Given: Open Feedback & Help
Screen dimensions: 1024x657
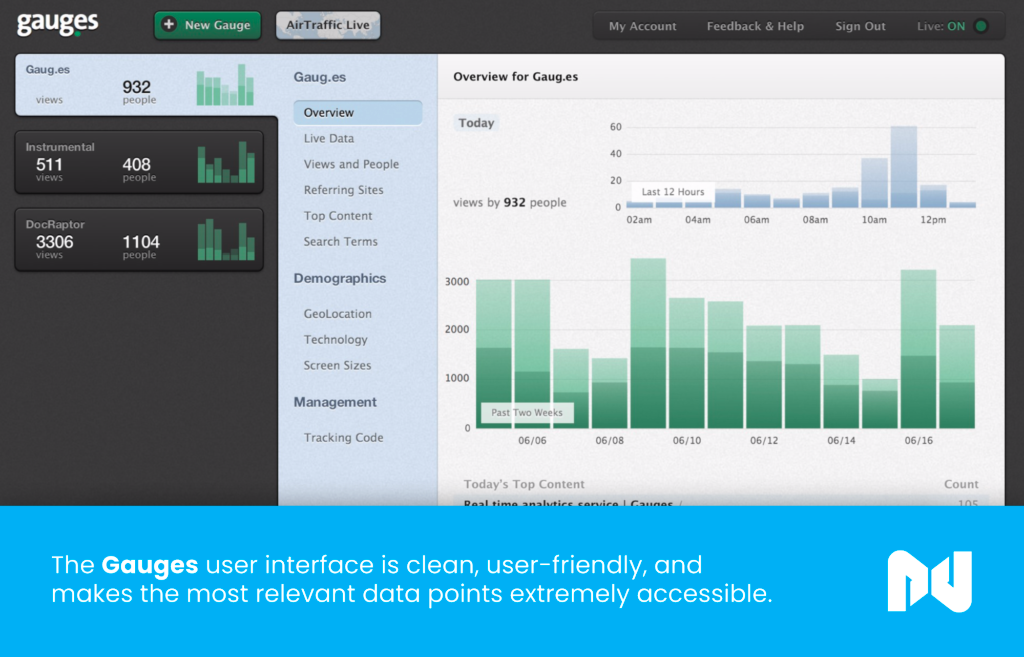Looking at the screenshot, I should [x=755, y=26].
